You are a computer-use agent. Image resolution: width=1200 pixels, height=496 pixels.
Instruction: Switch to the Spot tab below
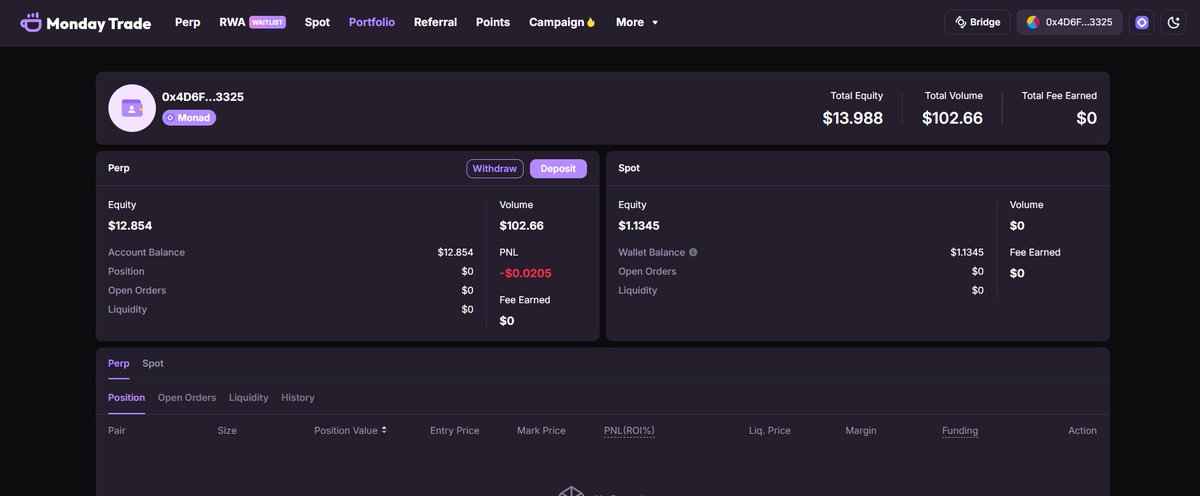pyautogui.click(x=153, y=363)
